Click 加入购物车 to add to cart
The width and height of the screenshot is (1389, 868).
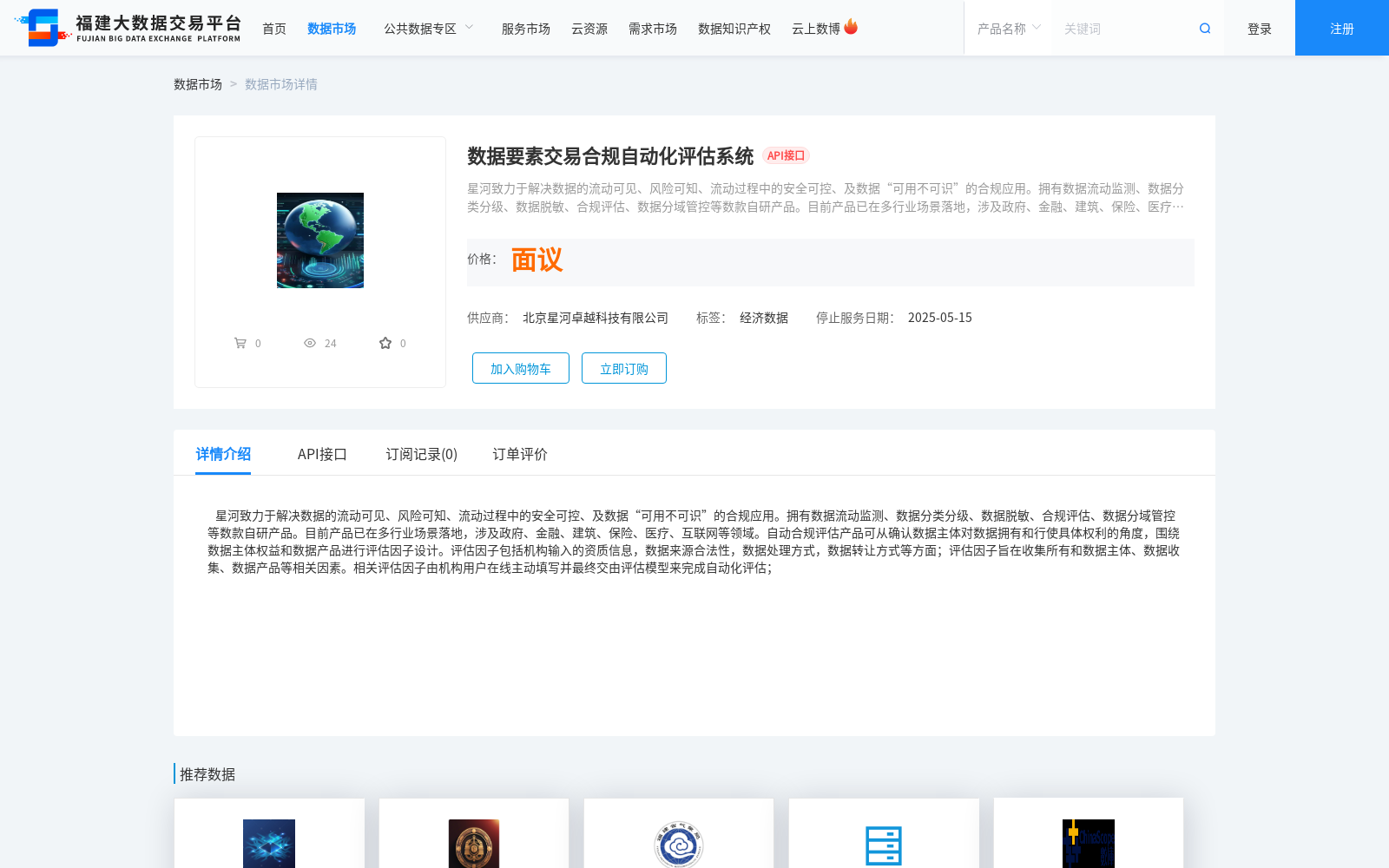pyautogui.click(x=519, y=368)
